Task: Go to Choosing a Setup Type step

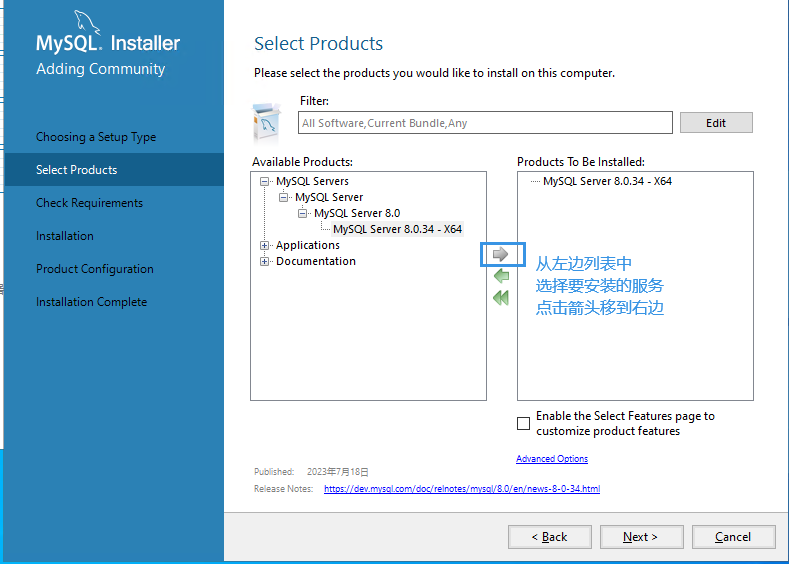Action: (96, 137)
